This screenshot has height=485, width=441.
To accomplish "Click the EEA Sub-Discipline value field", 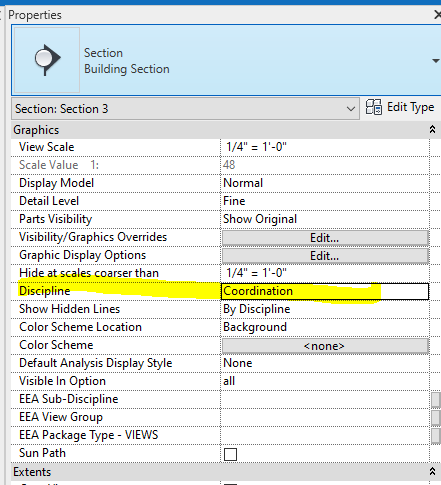I will 325,399.
